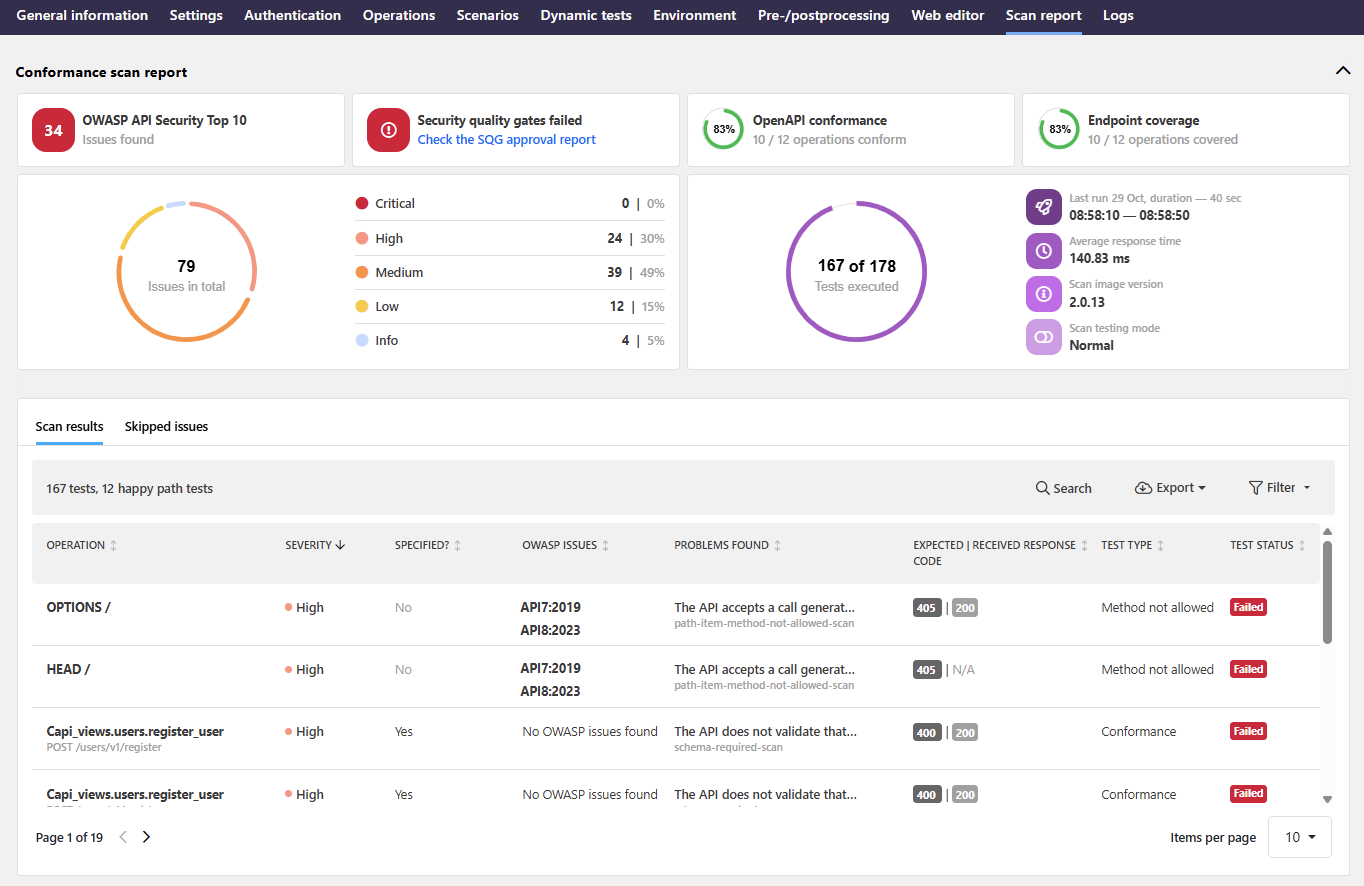Click the scan testing mode toggle icon
The height and width of the screenshot is (886, 1364).
1043,337
